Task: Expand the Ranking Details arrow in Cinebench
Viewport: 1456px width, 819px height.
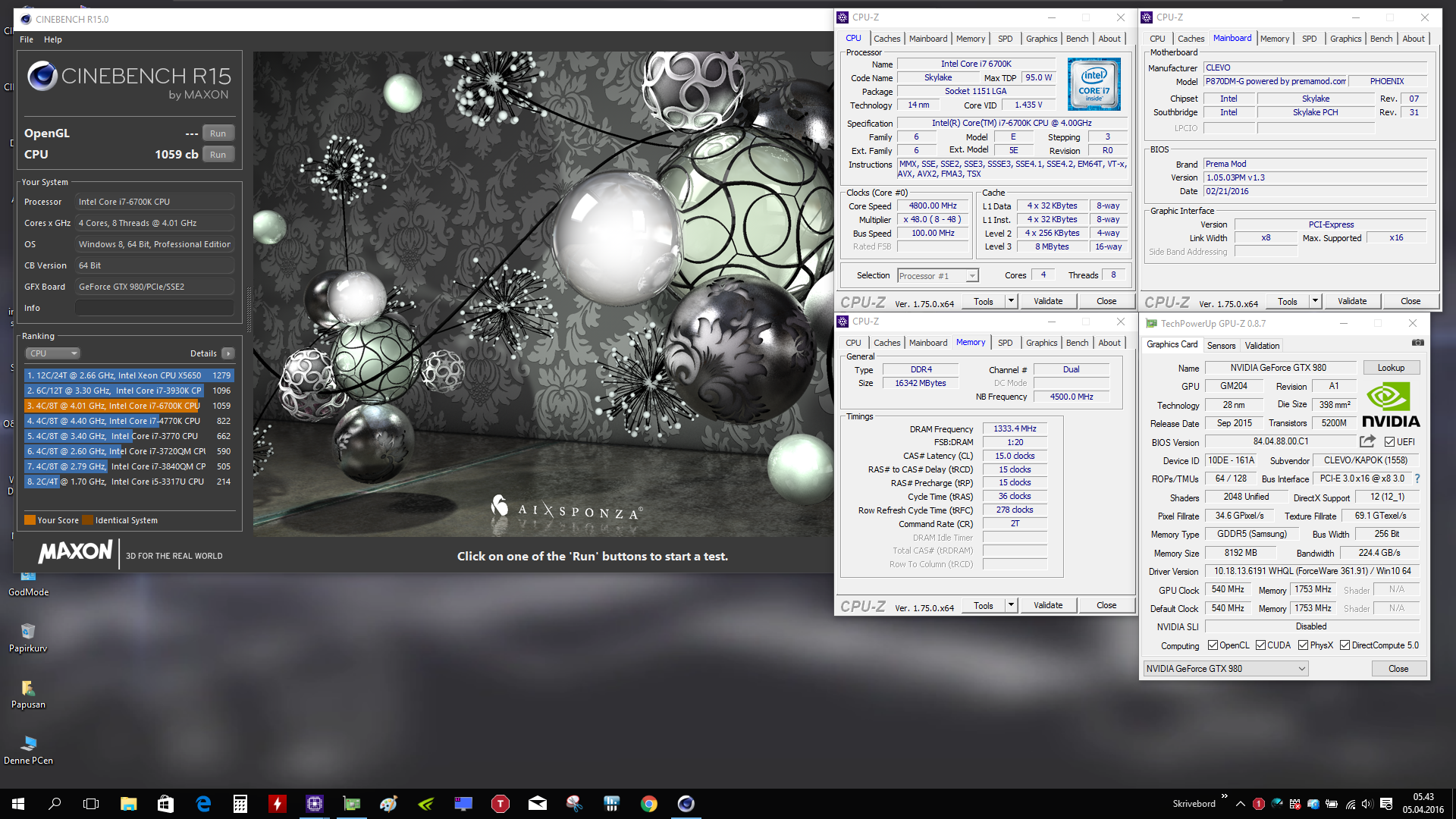Action: click(x=227, y=353)
